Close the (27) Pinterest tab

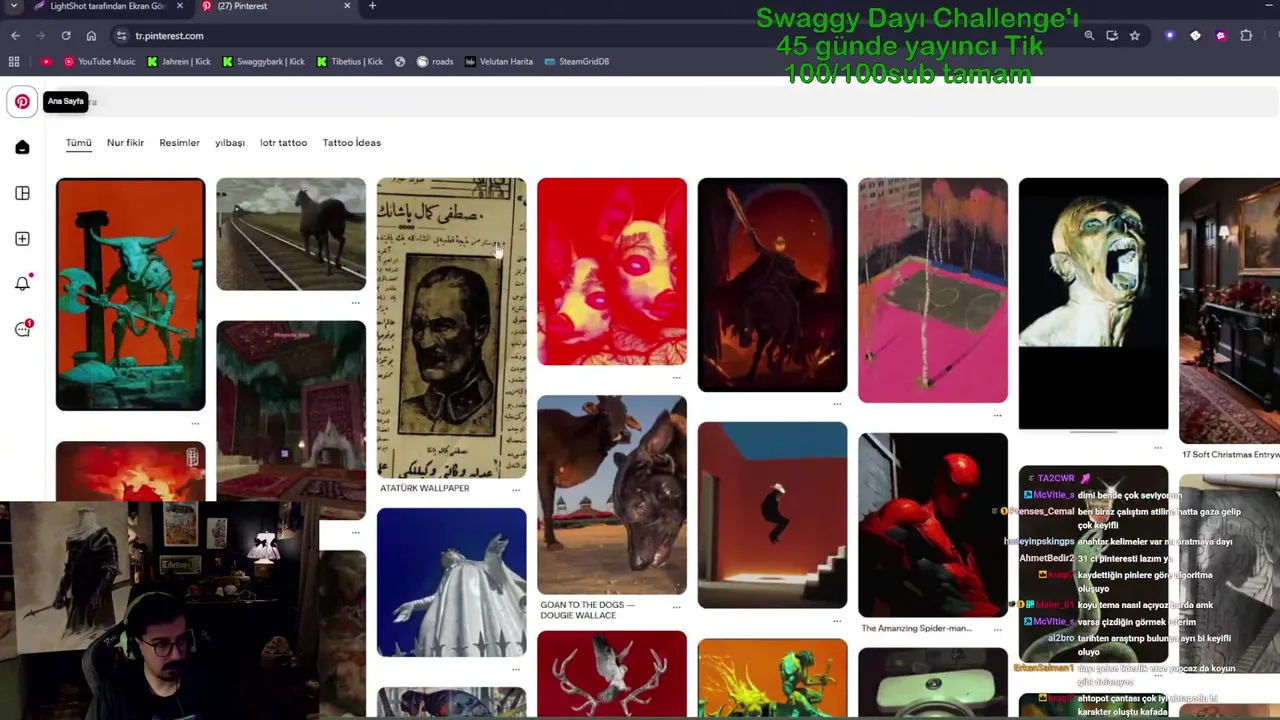(347, 6)
